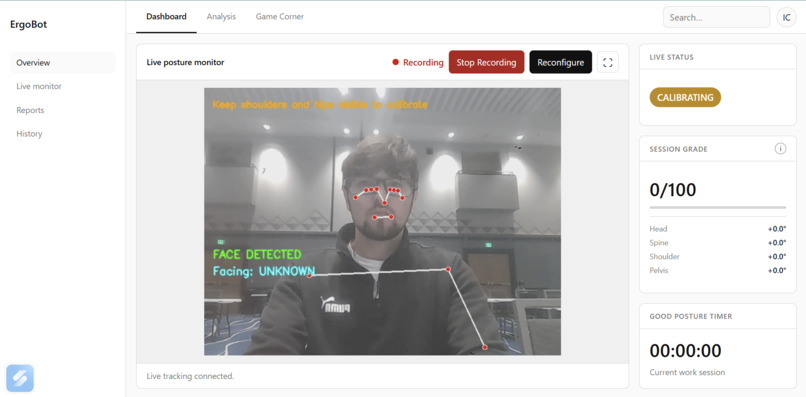Viewport: 806px width, 397px height.
Task: Click the GOOD POSTURE TIMER header
Action: [x=691, y=316]
